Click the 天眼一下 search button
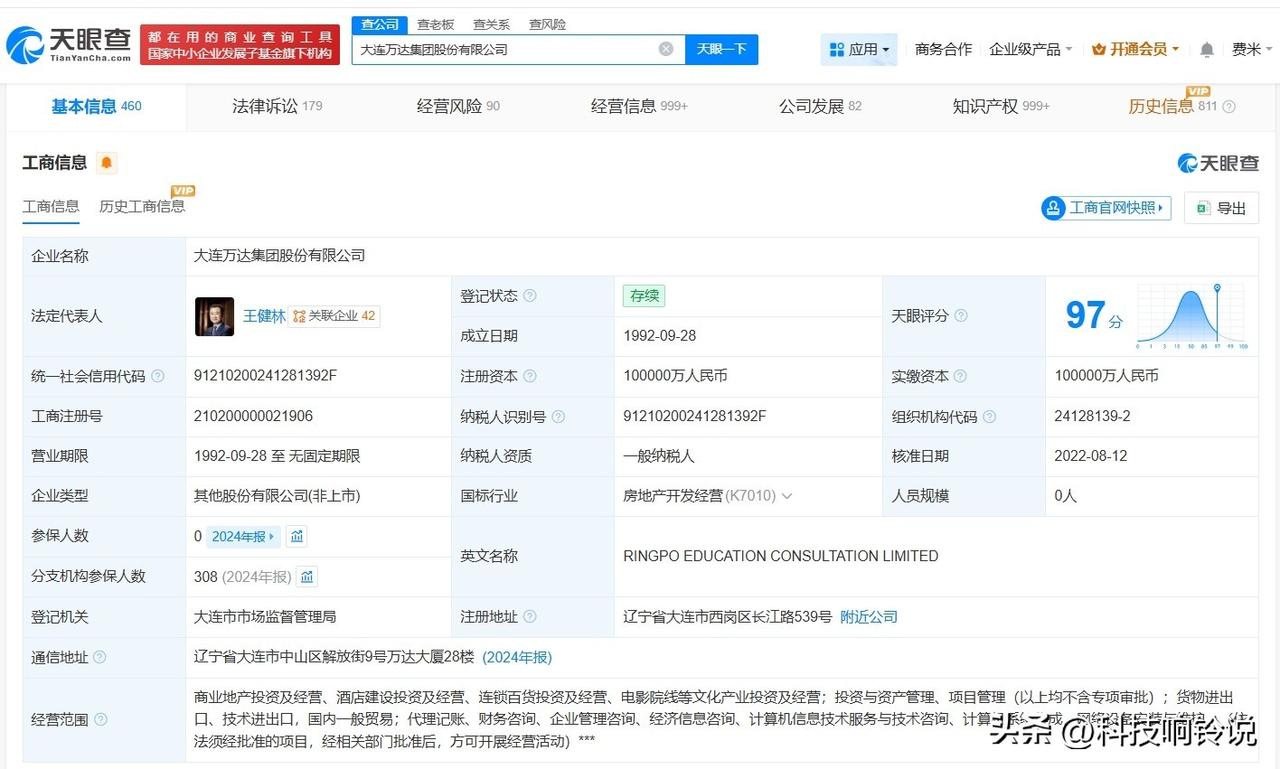Viewport: 1280px width, 769px height. 721,49
